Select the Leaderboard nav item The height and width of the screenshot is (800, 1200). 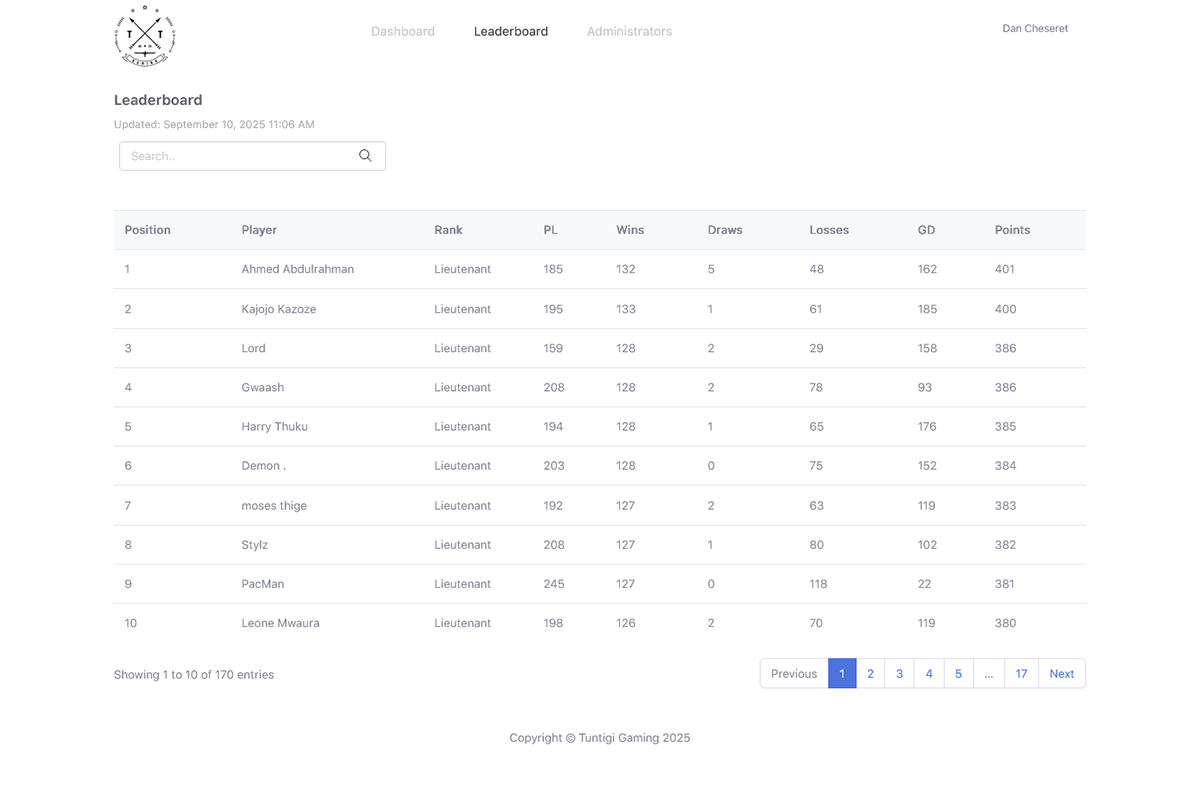(x=511, y=31)
